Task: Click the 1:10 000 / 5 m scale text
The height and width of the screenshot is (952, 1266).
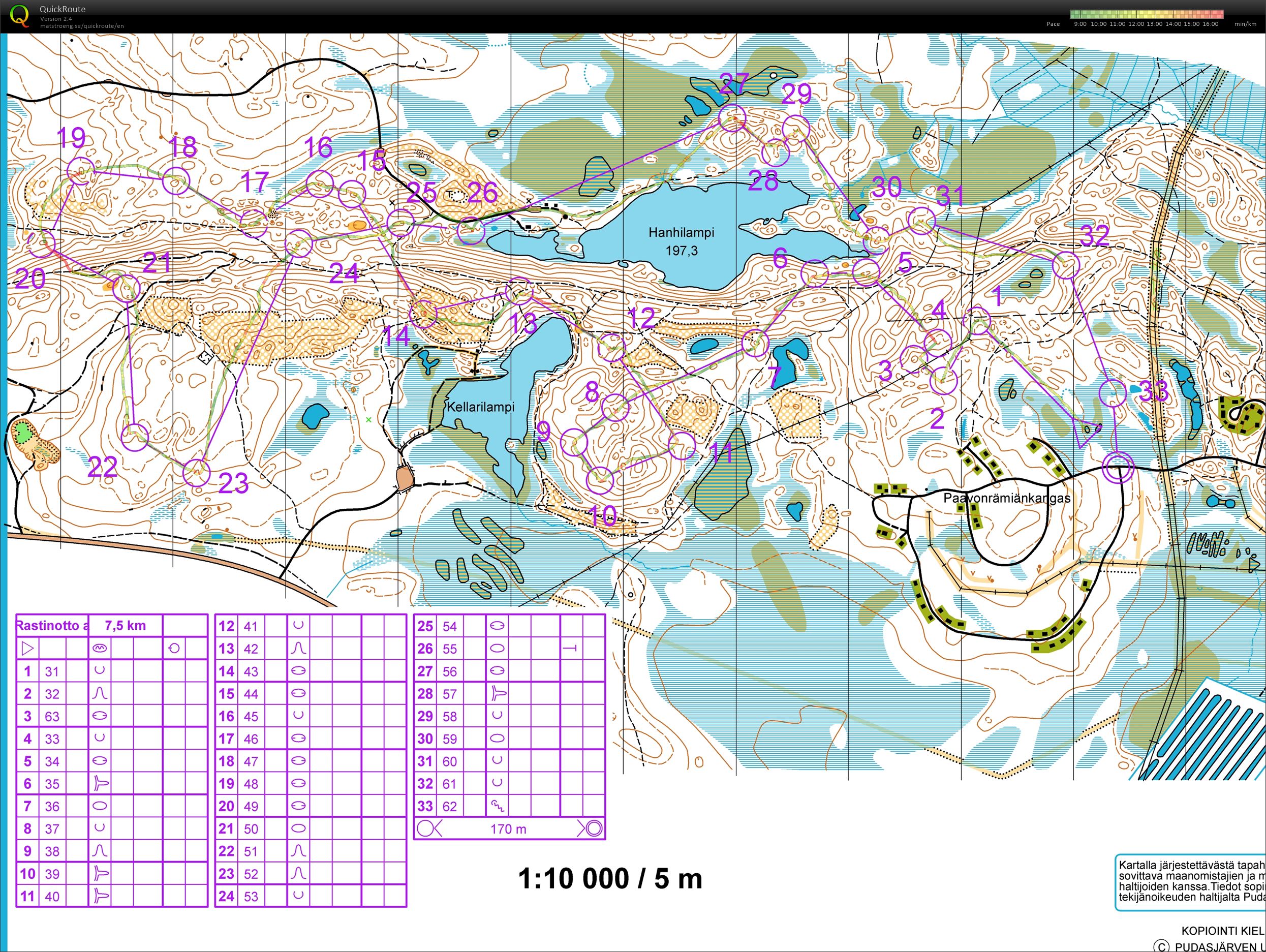Action: tap(610, 879)
